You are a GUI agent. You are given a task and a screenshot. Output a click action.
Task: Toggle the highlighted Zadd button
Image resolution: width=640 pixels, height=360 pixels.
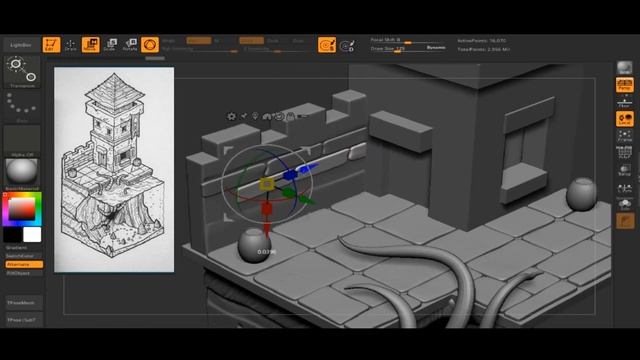click(x=251, y=40)
